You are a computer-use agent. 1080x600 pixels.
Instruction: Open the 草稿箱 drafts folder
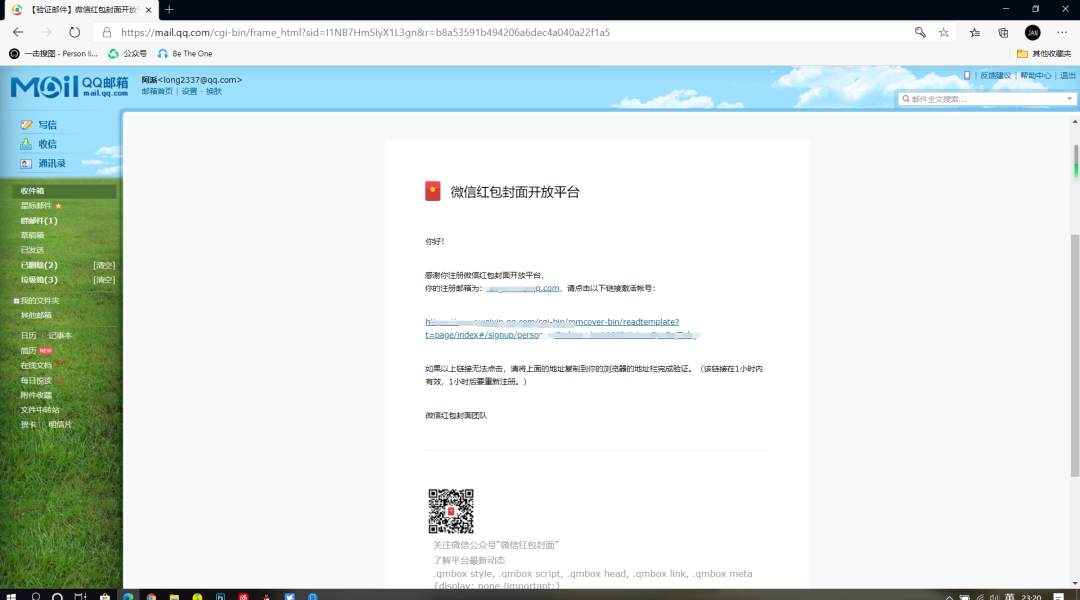pos(32,236)
